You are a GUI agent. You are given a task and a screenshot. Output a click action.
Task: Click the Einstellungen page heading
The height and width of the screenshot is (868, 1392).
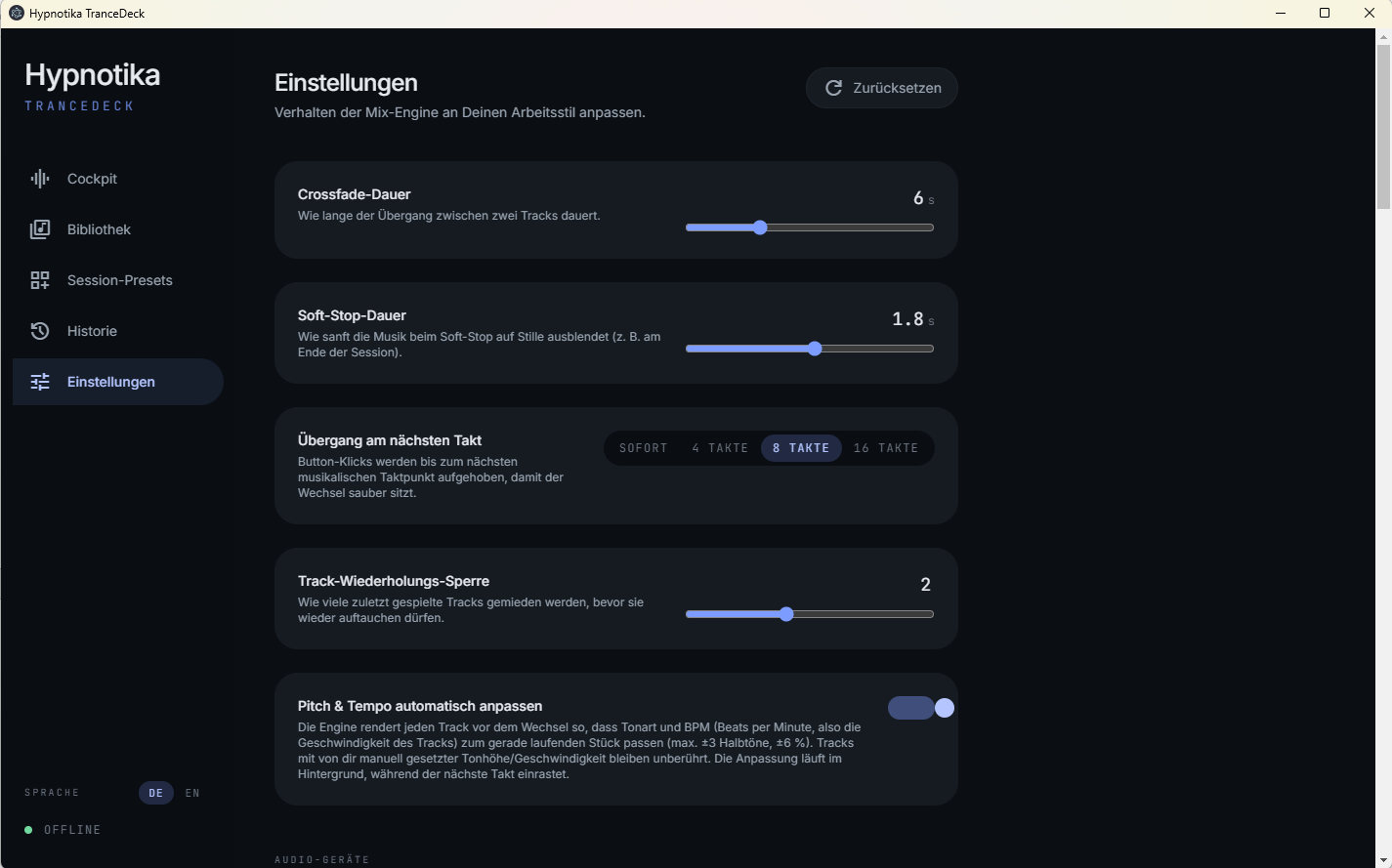click(x=346, y=83)
